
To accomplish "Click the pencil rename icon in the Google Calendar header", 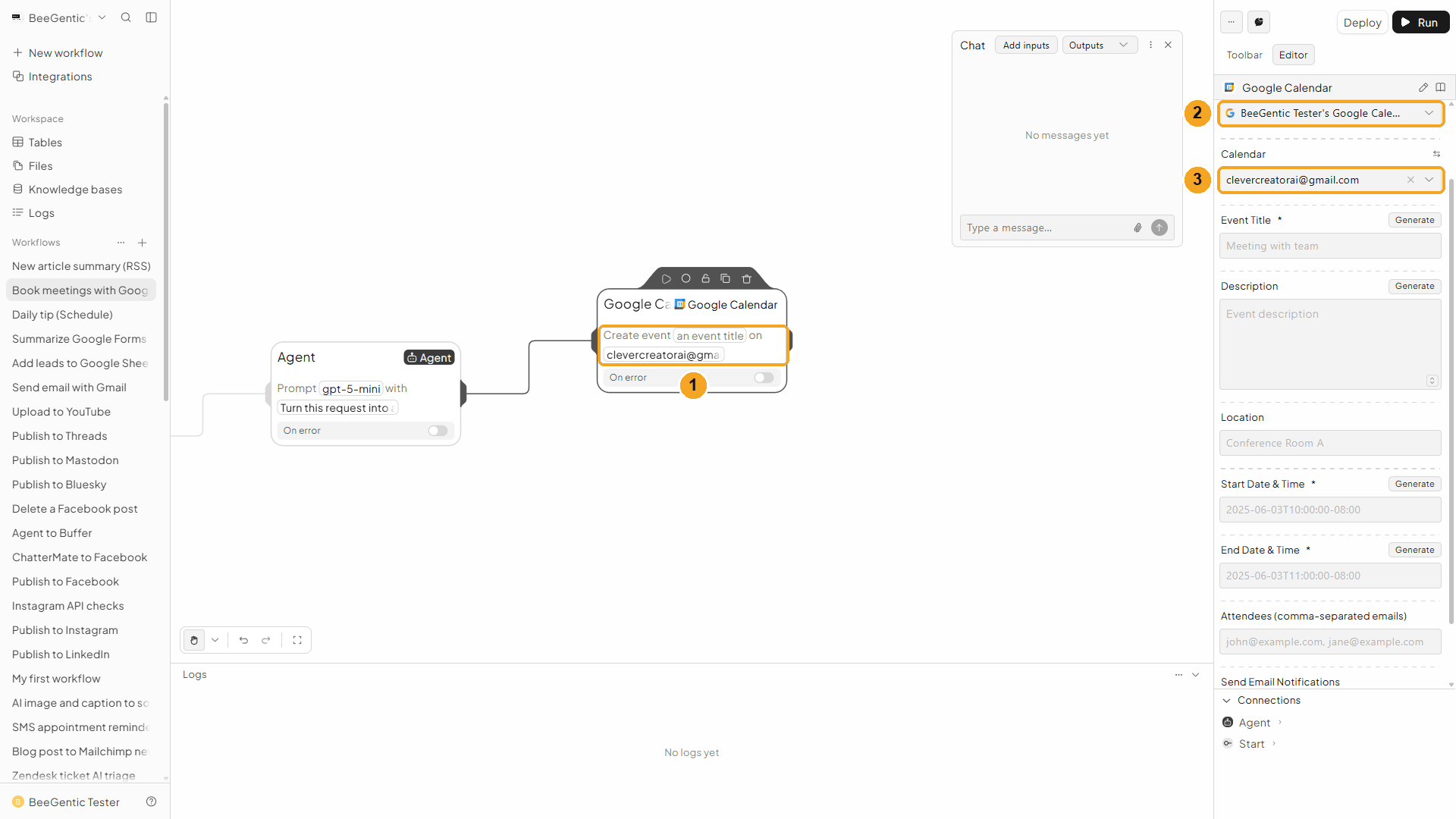I will 1423,87.
